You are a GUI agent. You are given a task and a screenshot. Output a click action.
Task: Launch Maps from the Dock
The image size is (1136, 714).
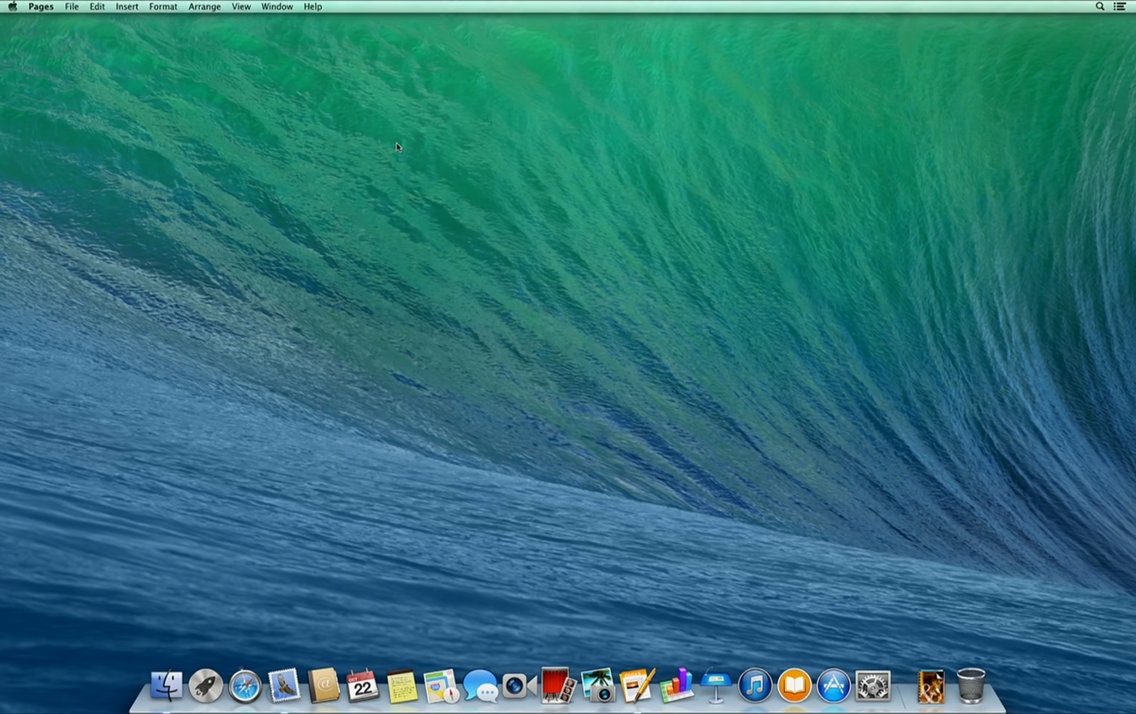pos(439,685)
